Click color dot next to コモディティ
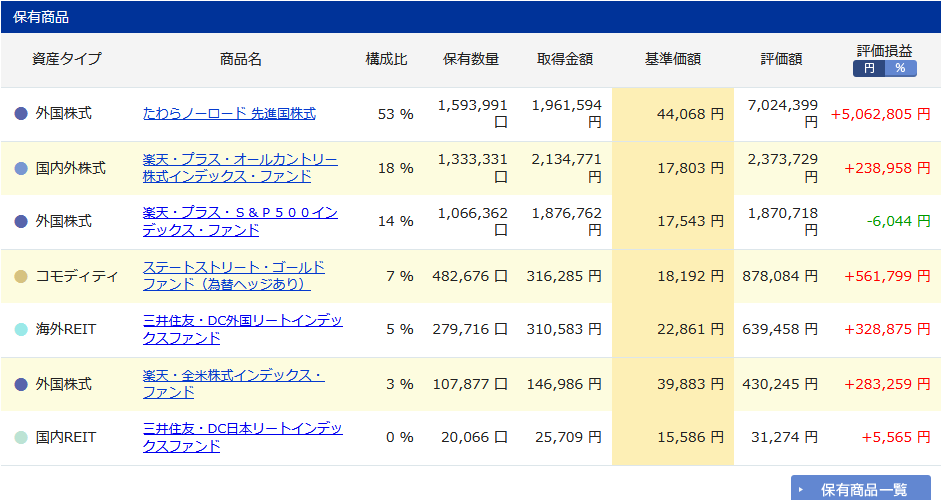 21,276
